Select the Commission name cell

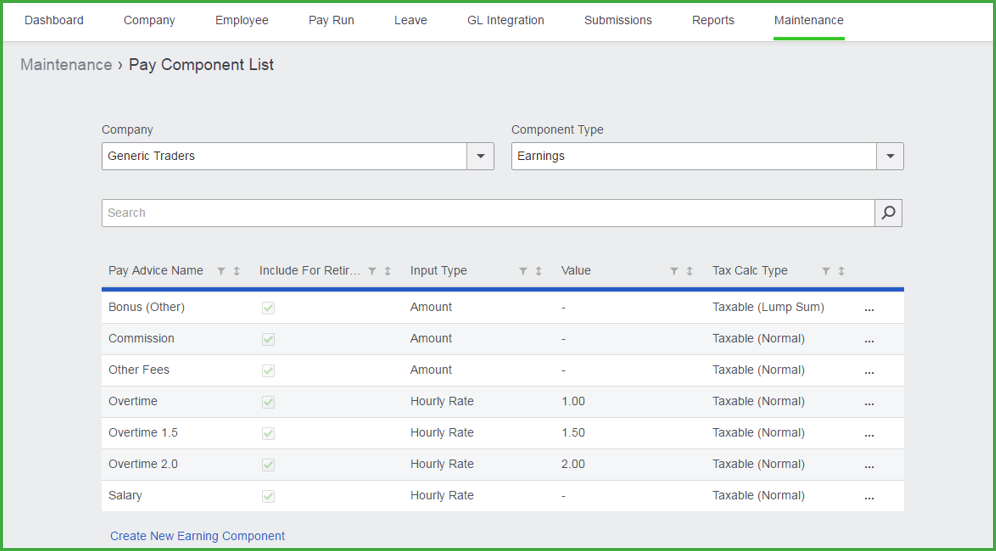[x=141, y=338]
